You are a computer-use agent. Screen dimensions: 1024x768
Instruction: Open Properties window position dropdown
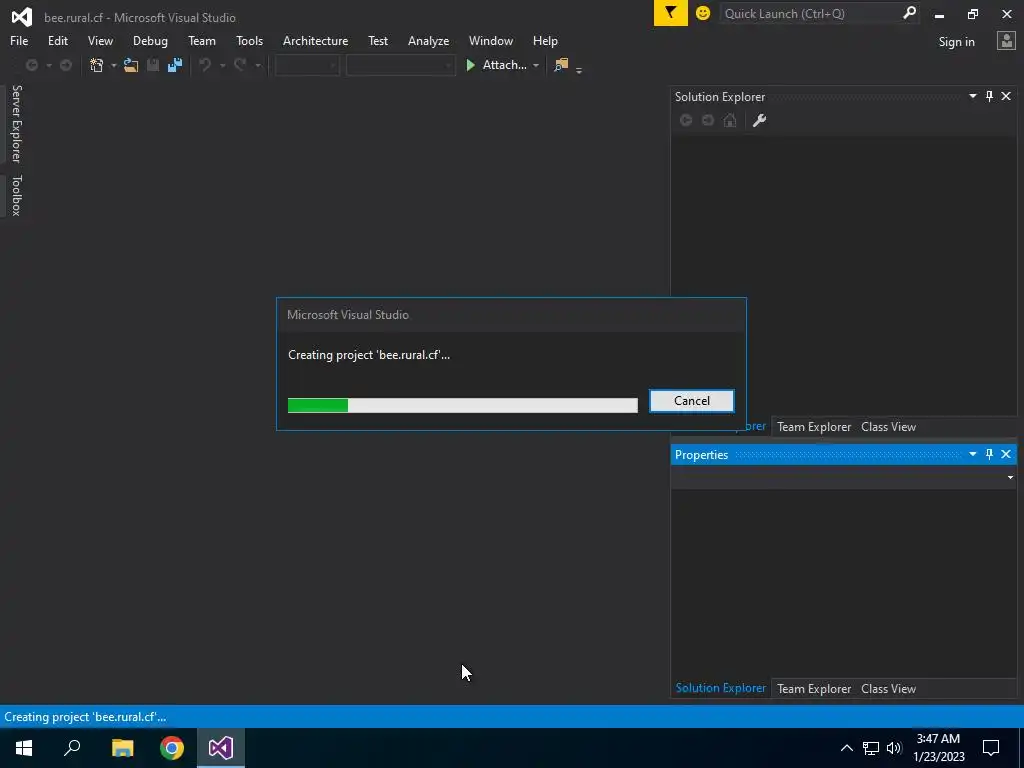pyautogui.click(x=972, y=455)
